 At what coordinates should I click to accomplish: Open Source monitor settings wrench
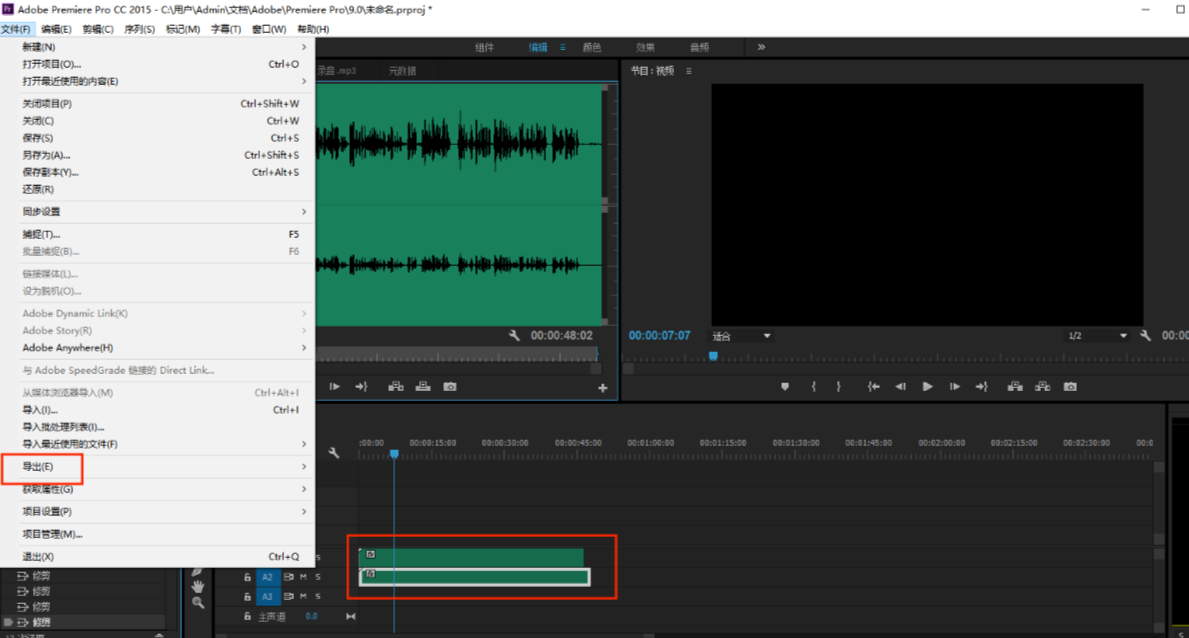[514, 335]
